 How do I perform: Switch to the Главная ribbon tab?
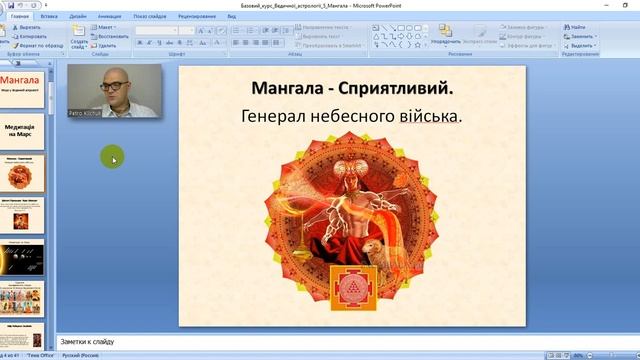20,16
